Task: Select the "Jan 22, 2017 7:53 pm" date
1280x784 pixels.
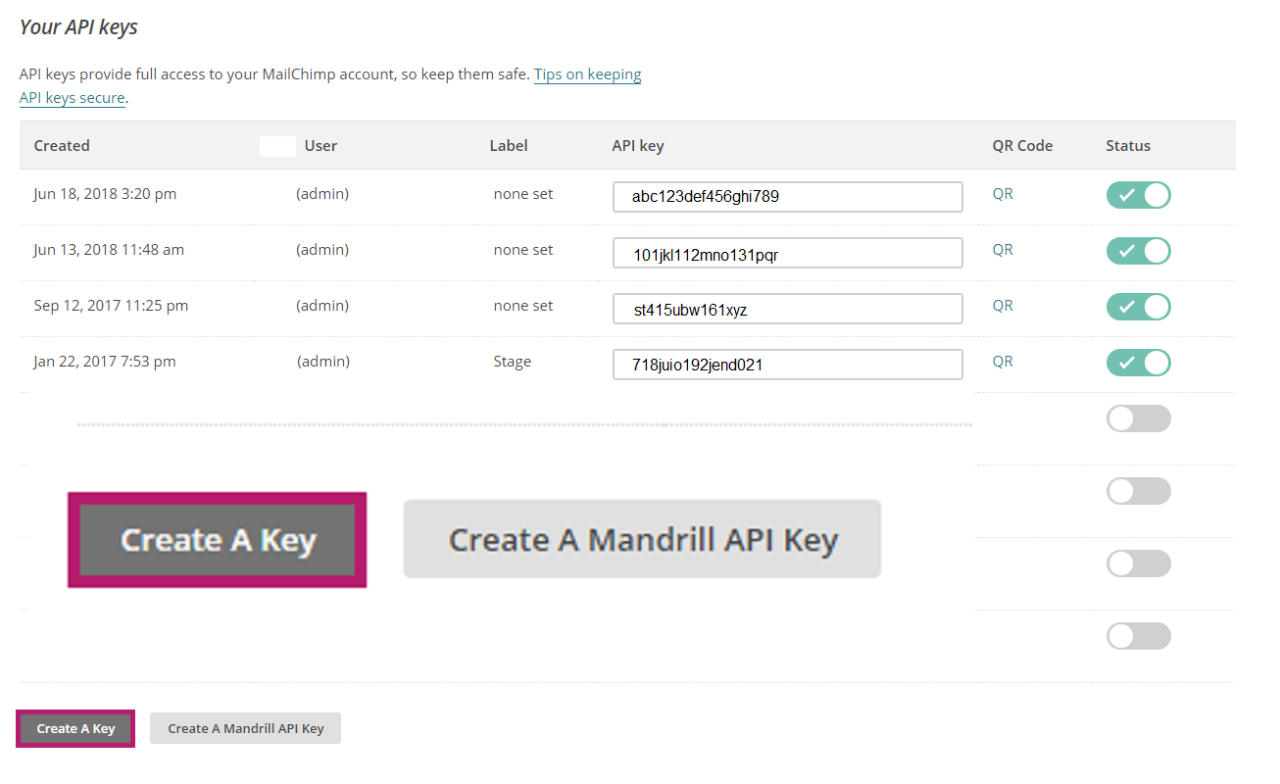Action: (x=105, y=362)
